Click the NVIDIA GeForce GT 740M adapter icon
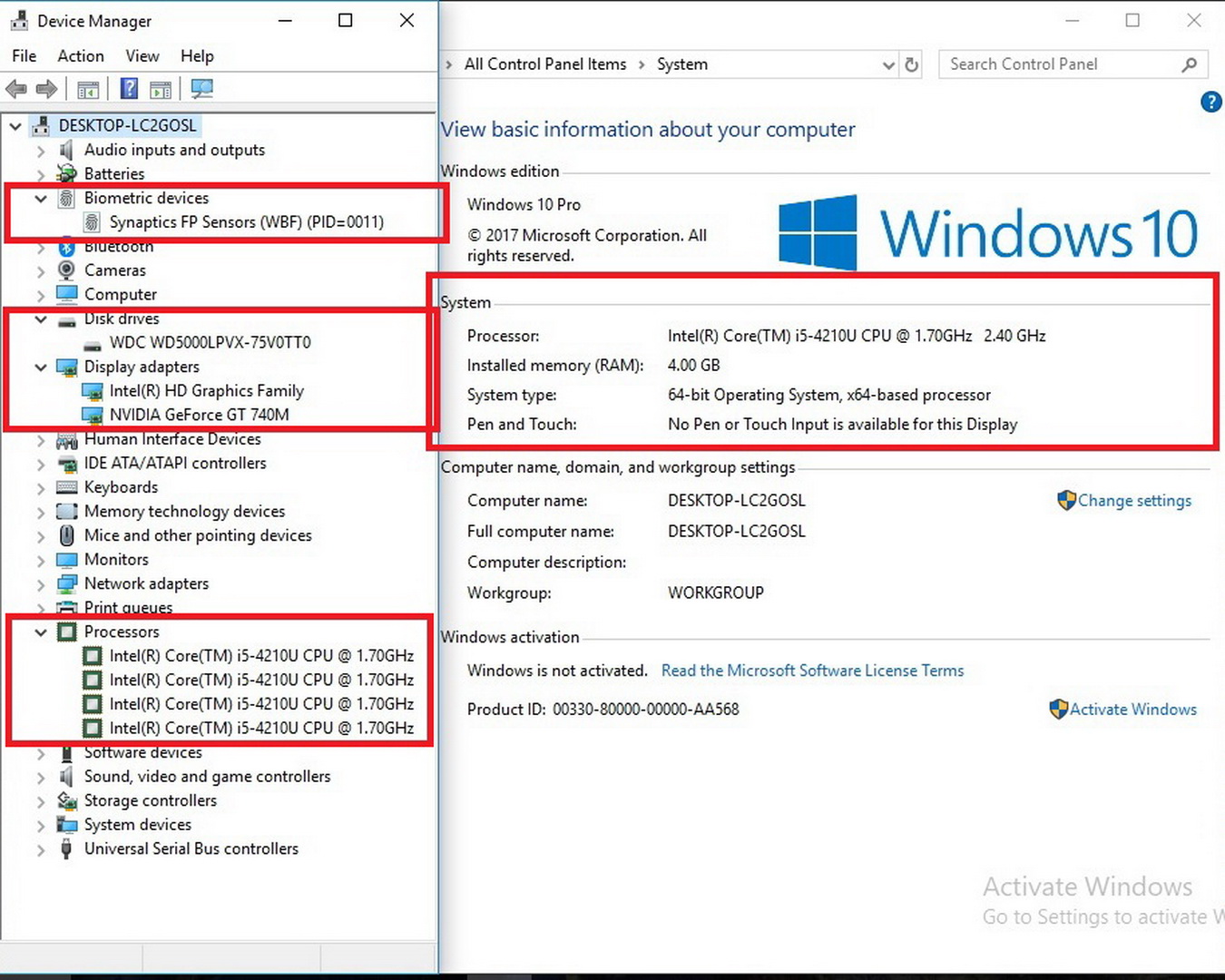 pyautogui.click(x=92, y=415)
